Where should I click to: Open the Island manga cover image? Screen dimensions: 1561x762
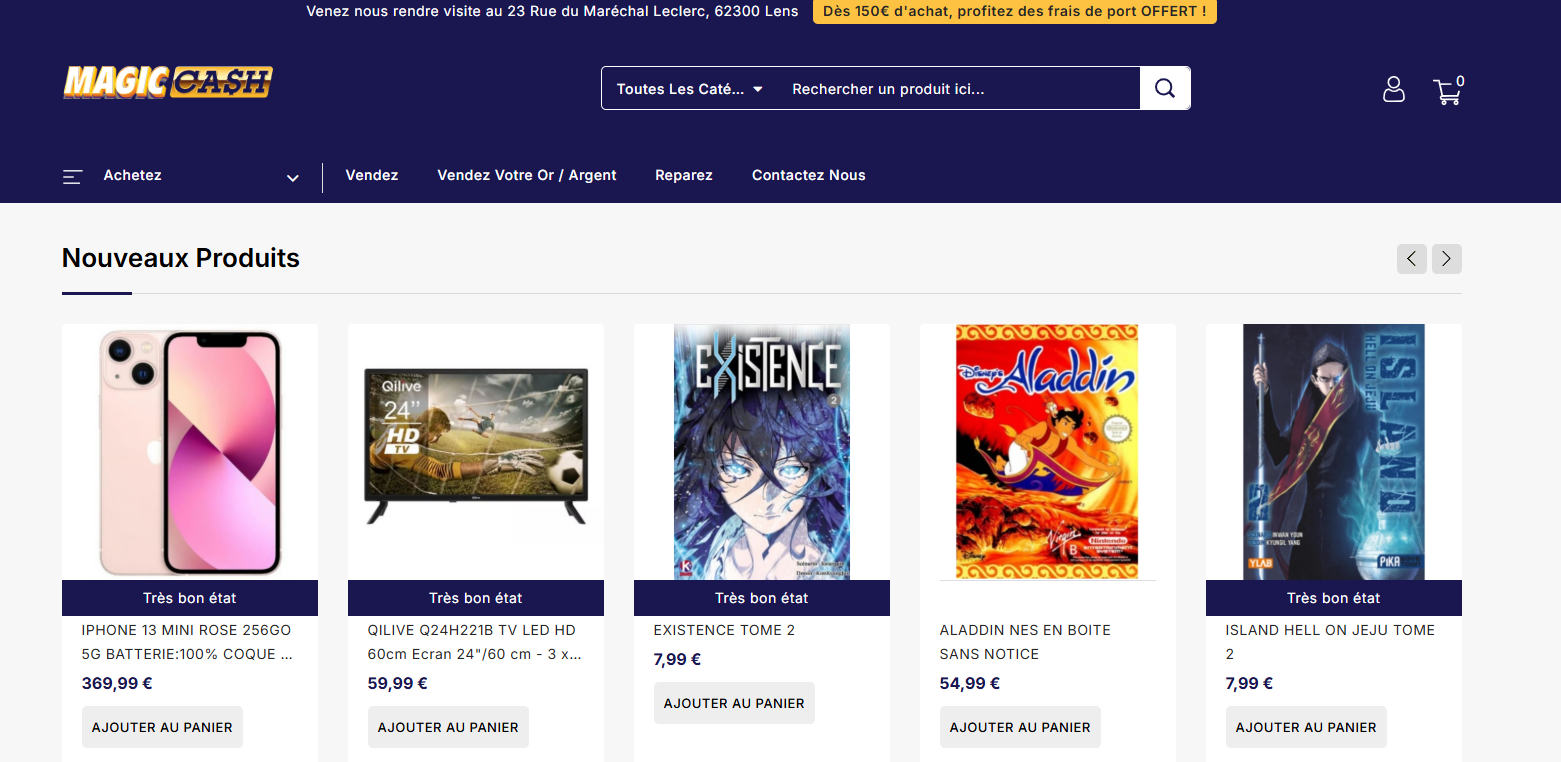click(x=1334, y=452)
